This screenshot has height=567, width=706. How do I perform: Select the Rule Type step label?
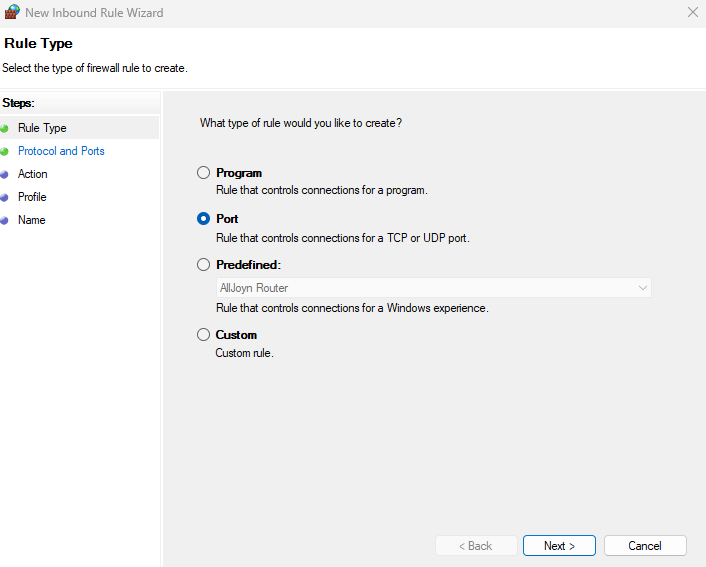point(42,128)
